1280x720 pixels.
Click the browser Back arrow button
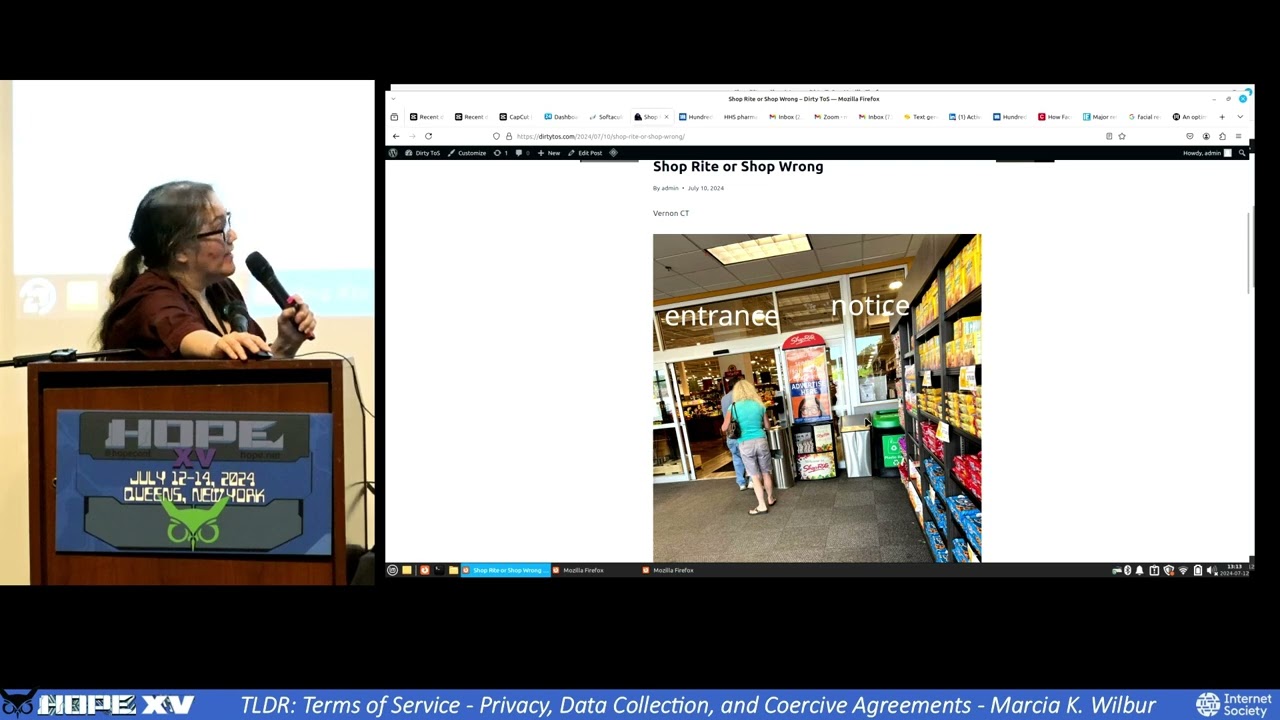(x=396, y=136)
